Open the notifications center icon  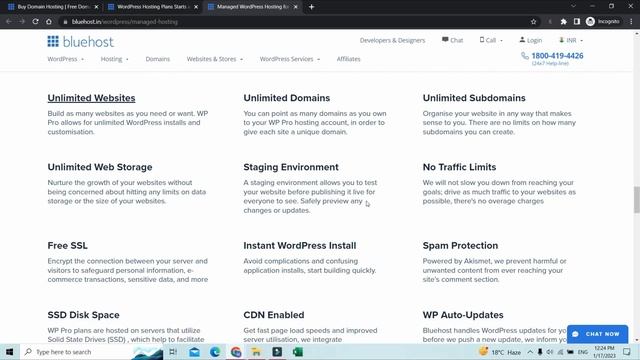pos(627,351)
